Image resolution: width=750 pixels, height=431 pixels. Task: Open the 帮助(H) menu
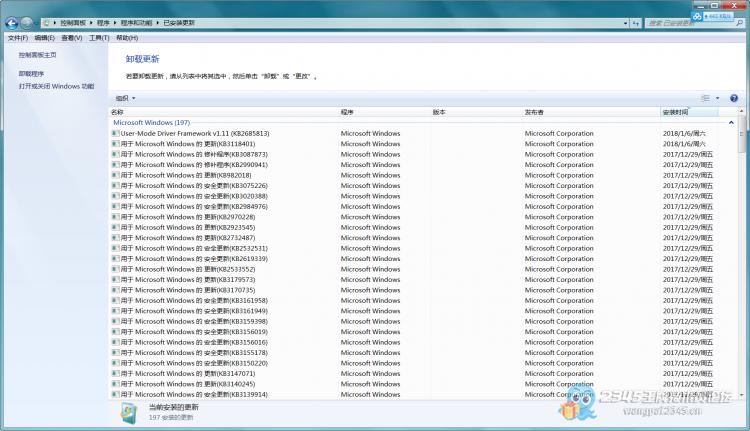point(127,38)
